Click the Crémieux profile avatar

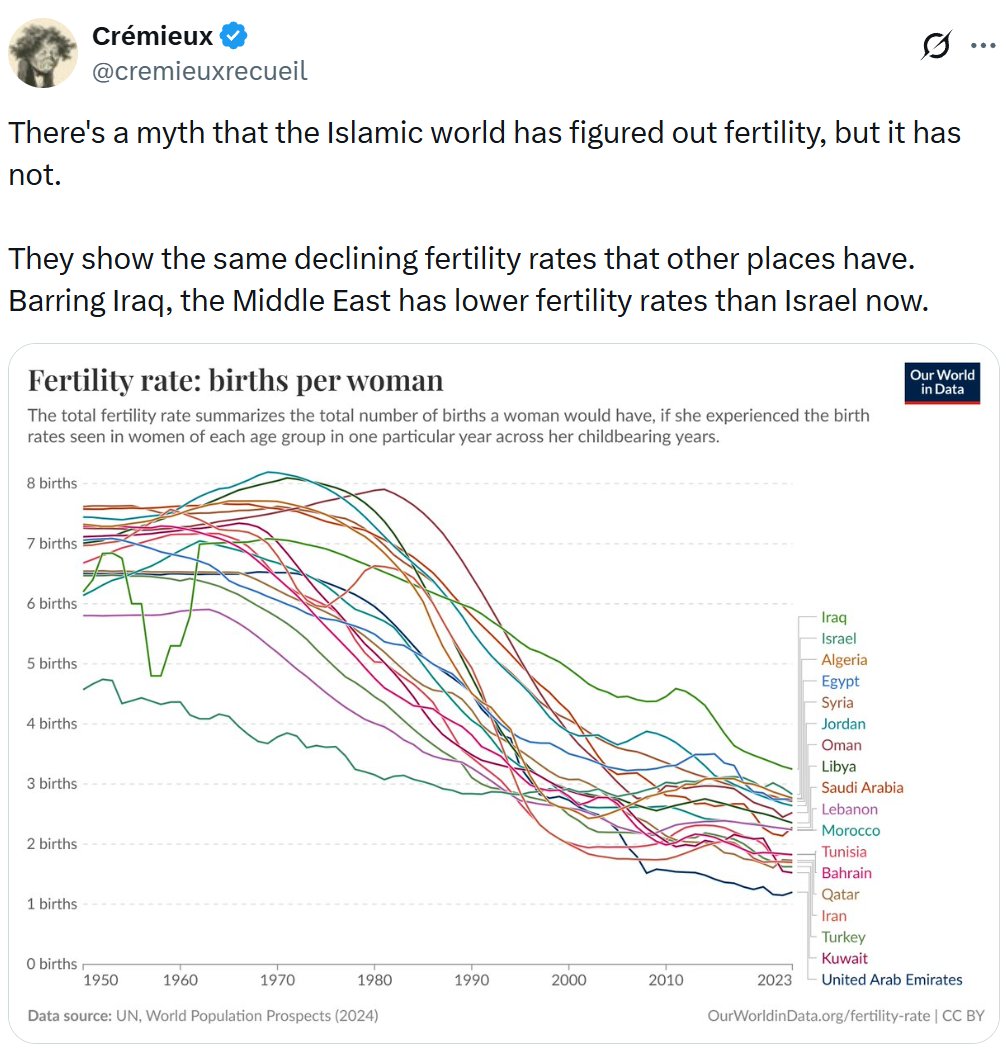[x=43, y=53]
